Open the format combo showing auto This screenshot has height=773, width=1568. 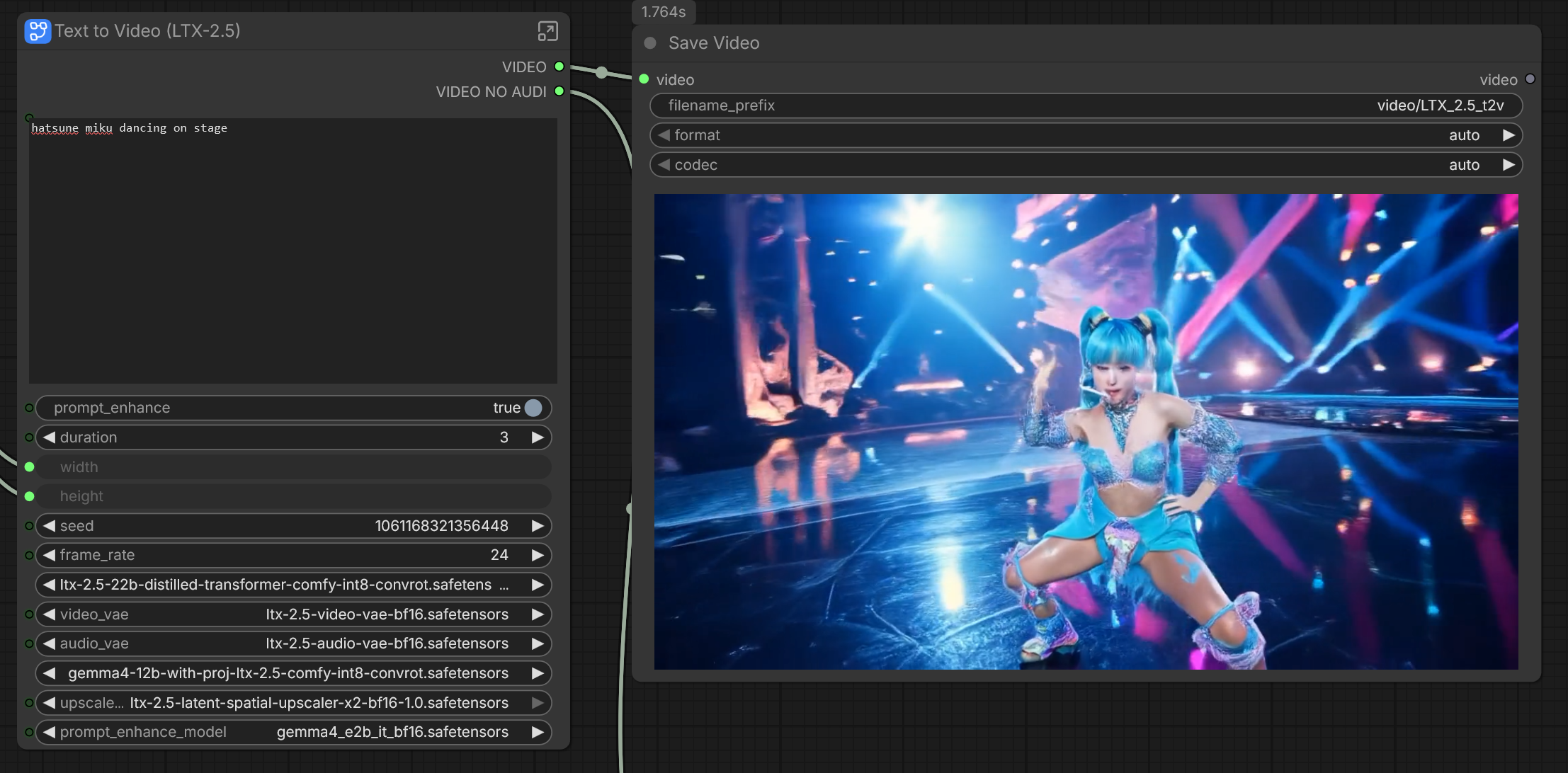[1086, 135]
